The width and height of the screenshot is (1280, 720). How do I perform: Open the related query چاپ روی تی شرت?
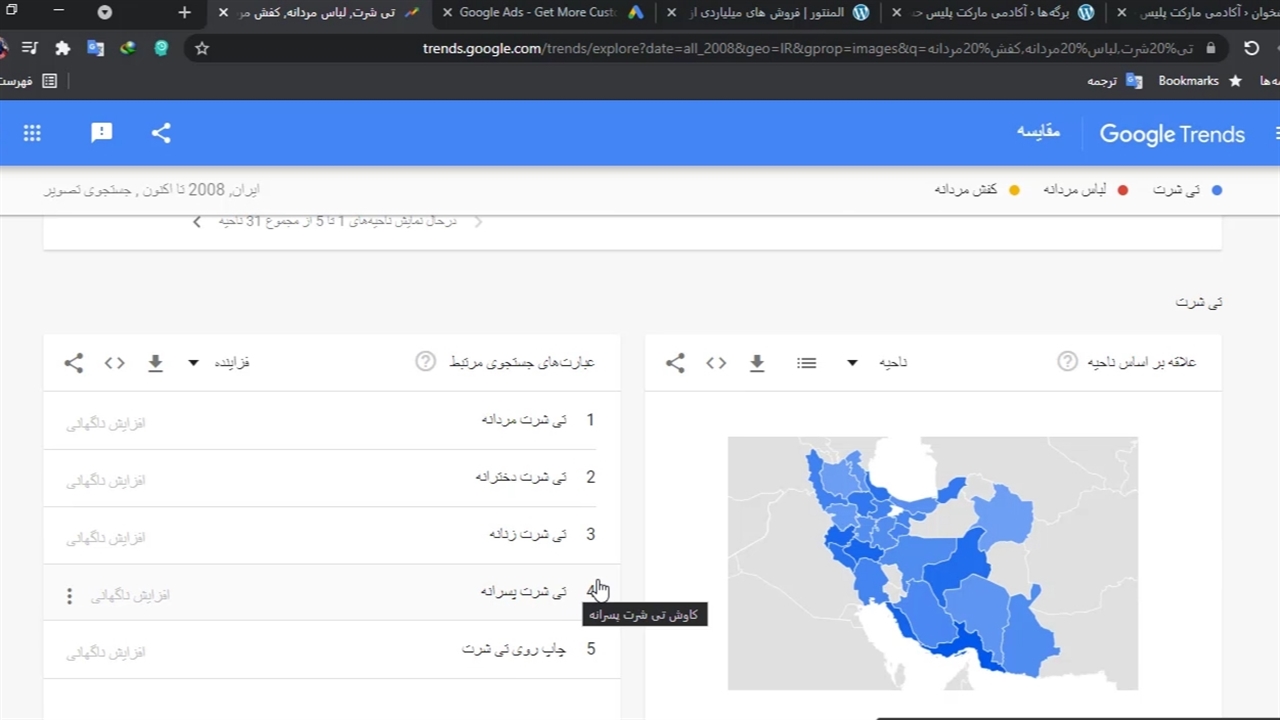(x=514, y=649)
